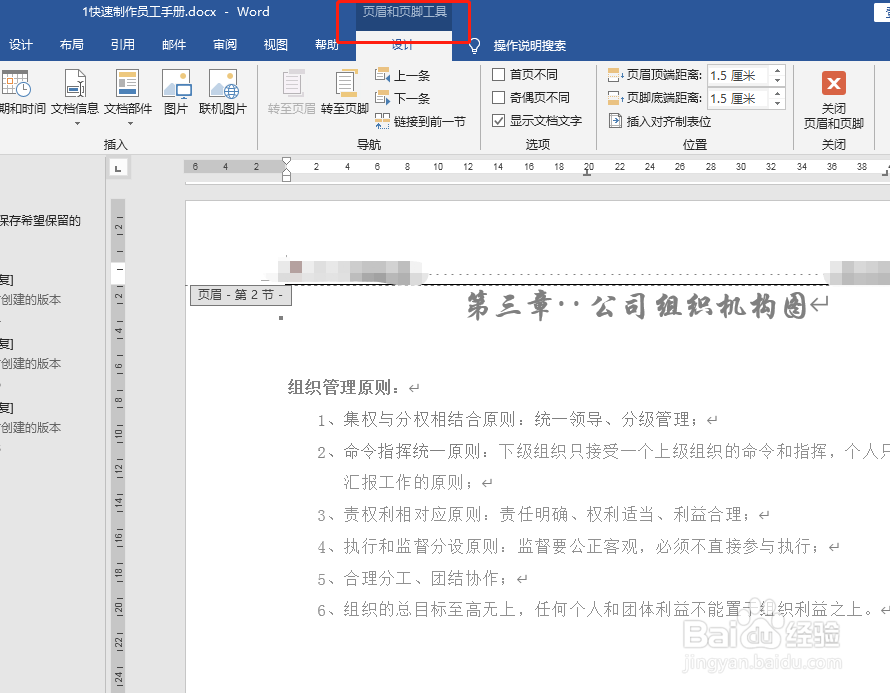Enable the 首页不同 checkbox
This screenshot has width=890, height=693.
click(x=497, y=73)
